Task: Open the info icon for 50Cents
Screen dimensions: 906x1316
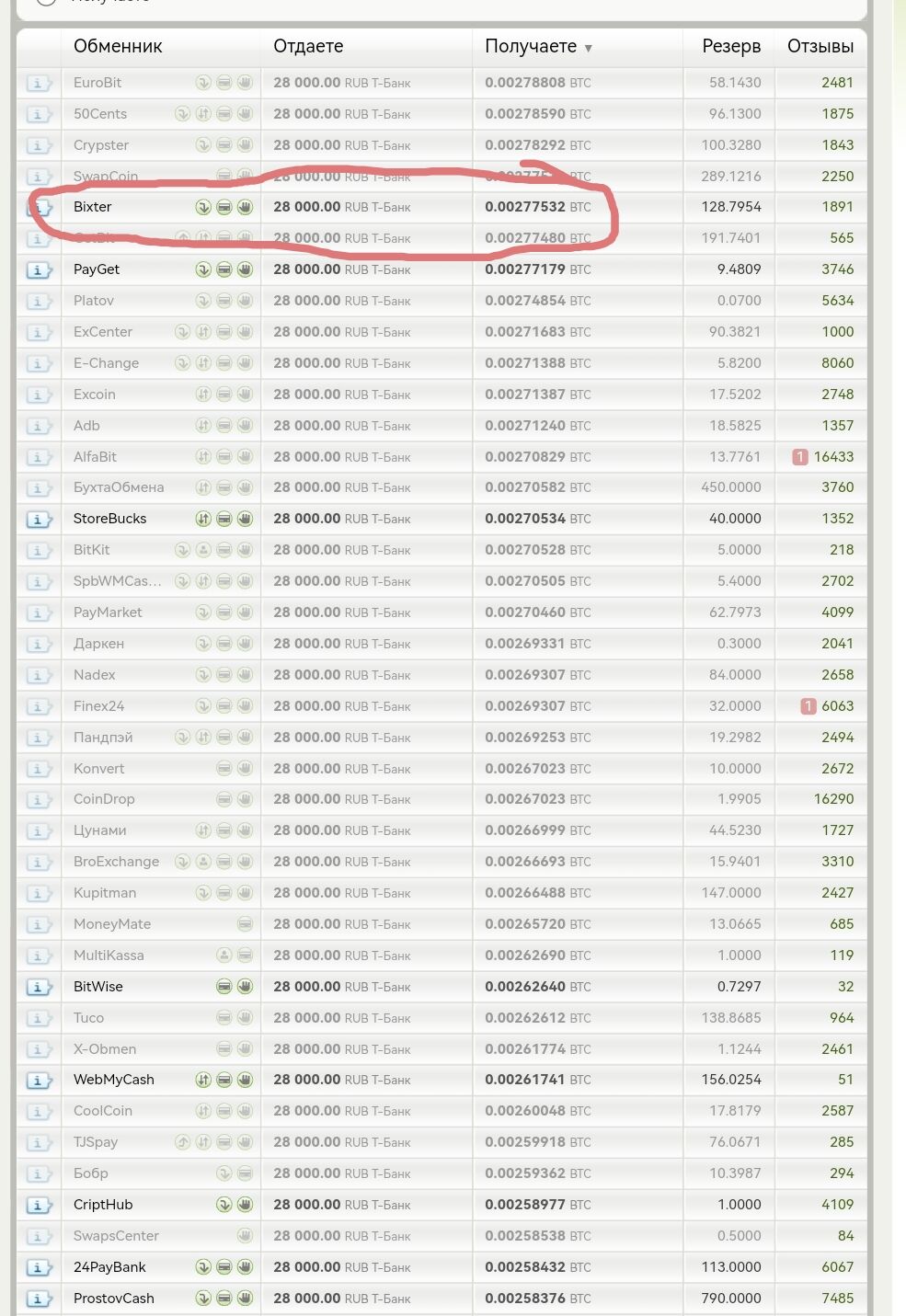Action: (x=38, y=115)
